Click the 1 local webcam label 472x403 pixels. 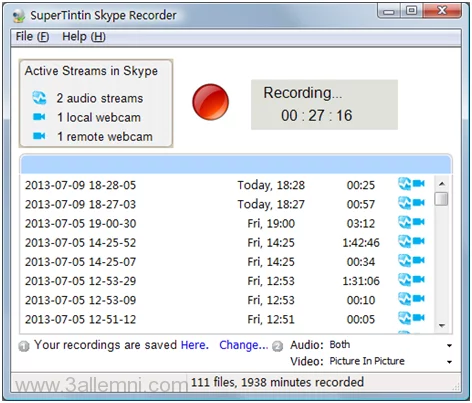coord(99,117)
